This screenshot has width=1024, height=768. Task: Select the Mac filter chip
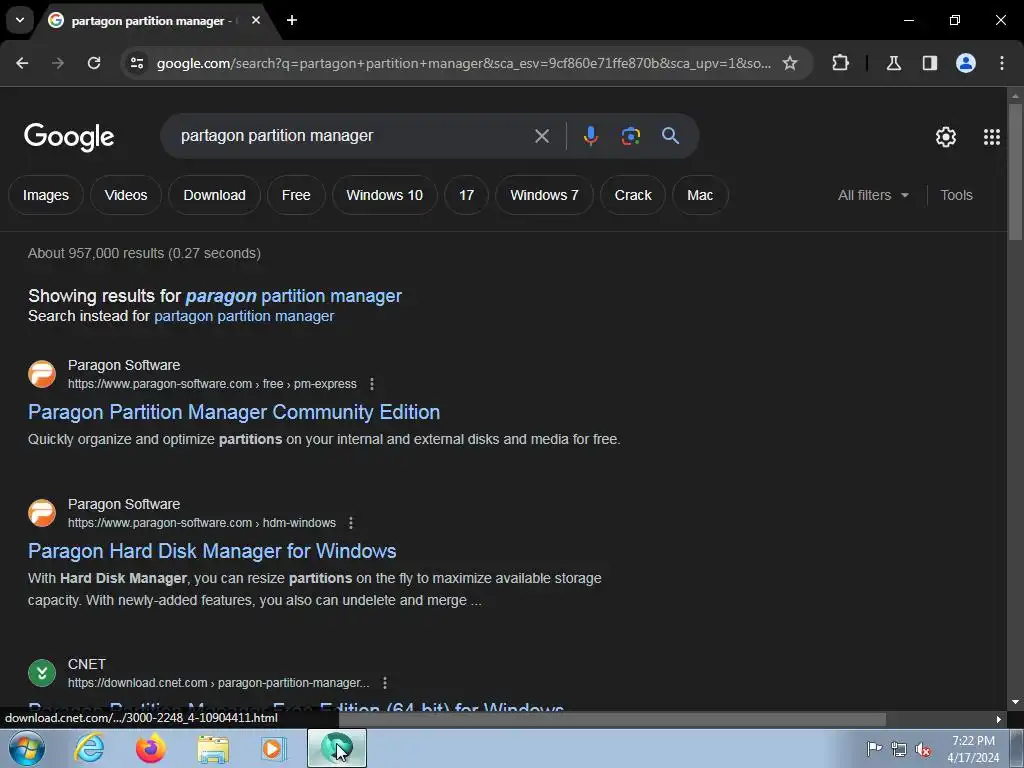(700, 195)
